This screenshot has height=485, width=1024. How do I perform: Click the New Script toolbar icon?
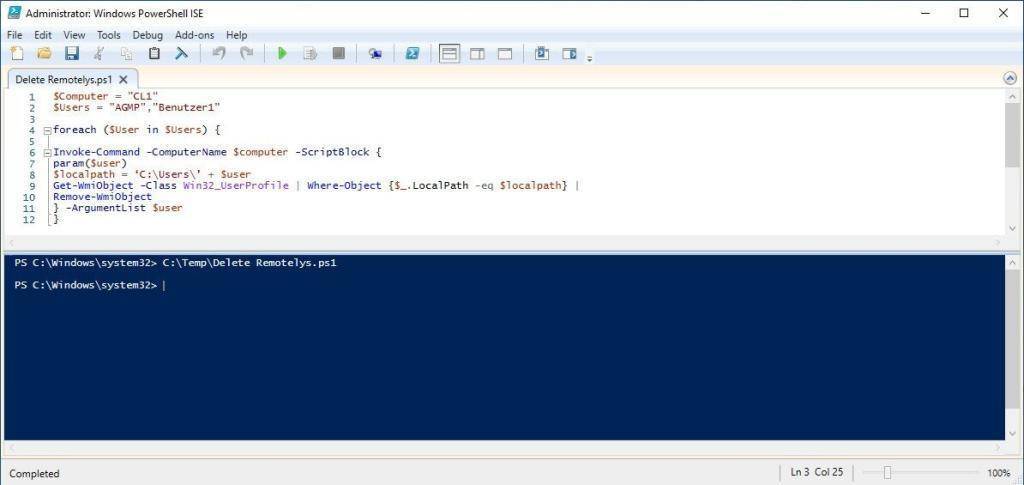(x=17, y=54)
